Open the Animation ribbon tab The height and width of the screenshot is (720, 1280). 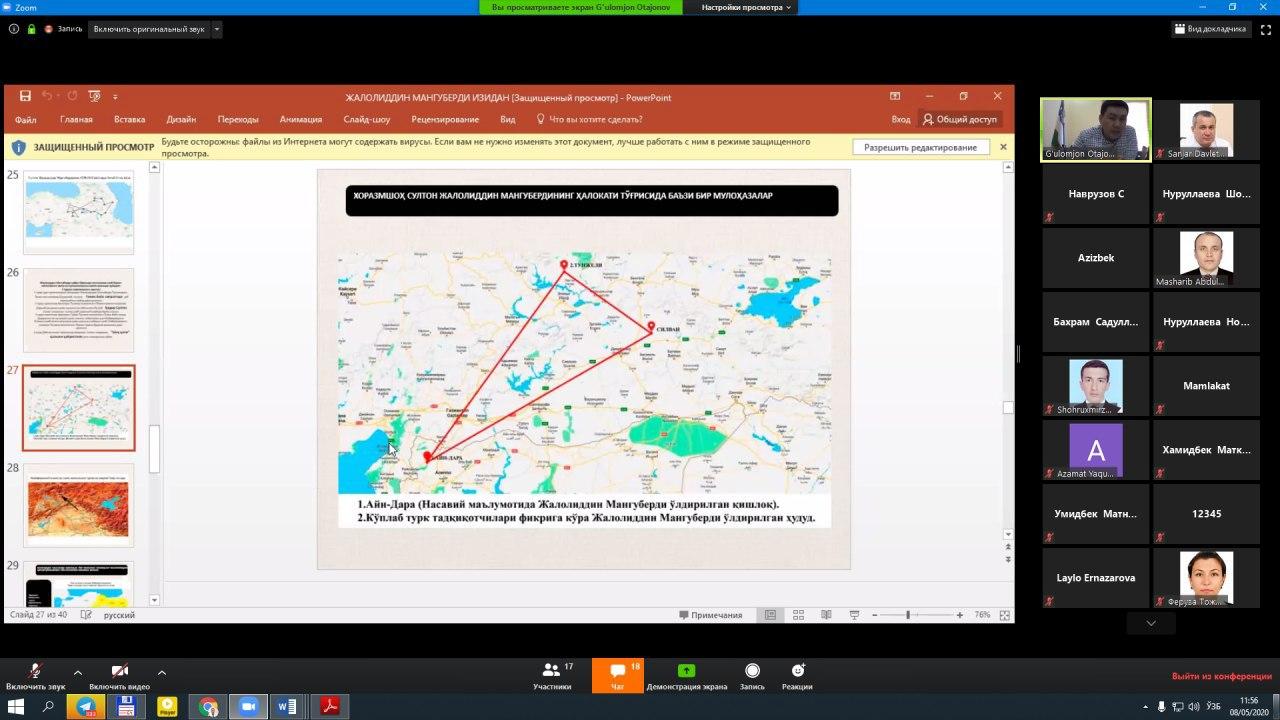click(300, 119)
